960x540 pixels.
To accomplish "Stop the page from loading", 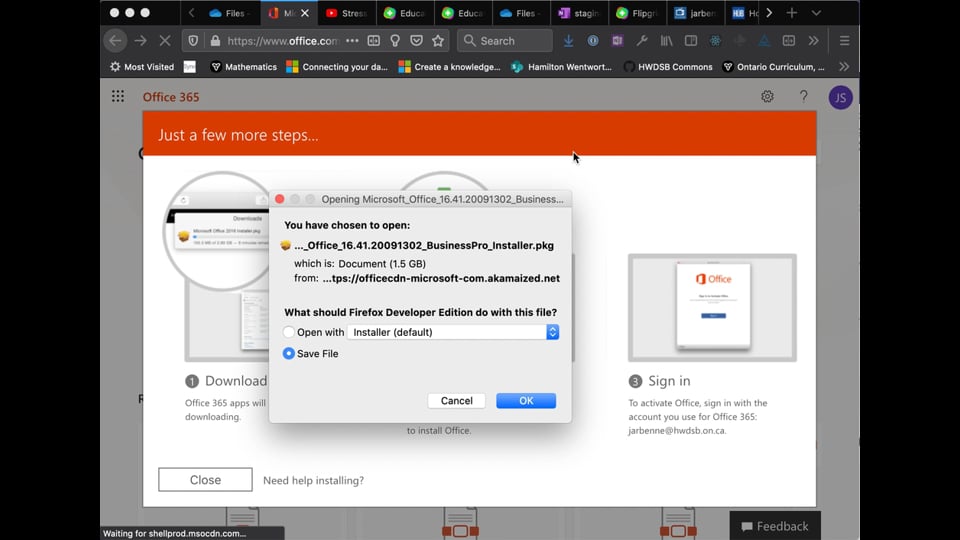I will pyautogui.click(x=165, y=41).
